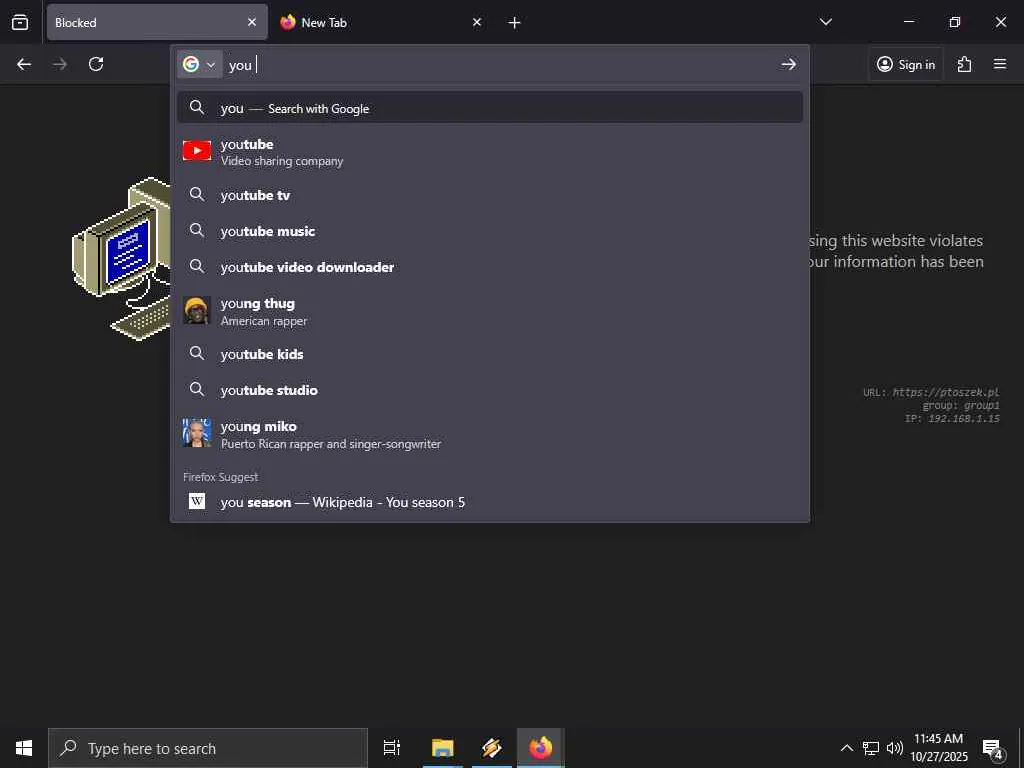Open a new tab with plus button

tap(515, 23)
